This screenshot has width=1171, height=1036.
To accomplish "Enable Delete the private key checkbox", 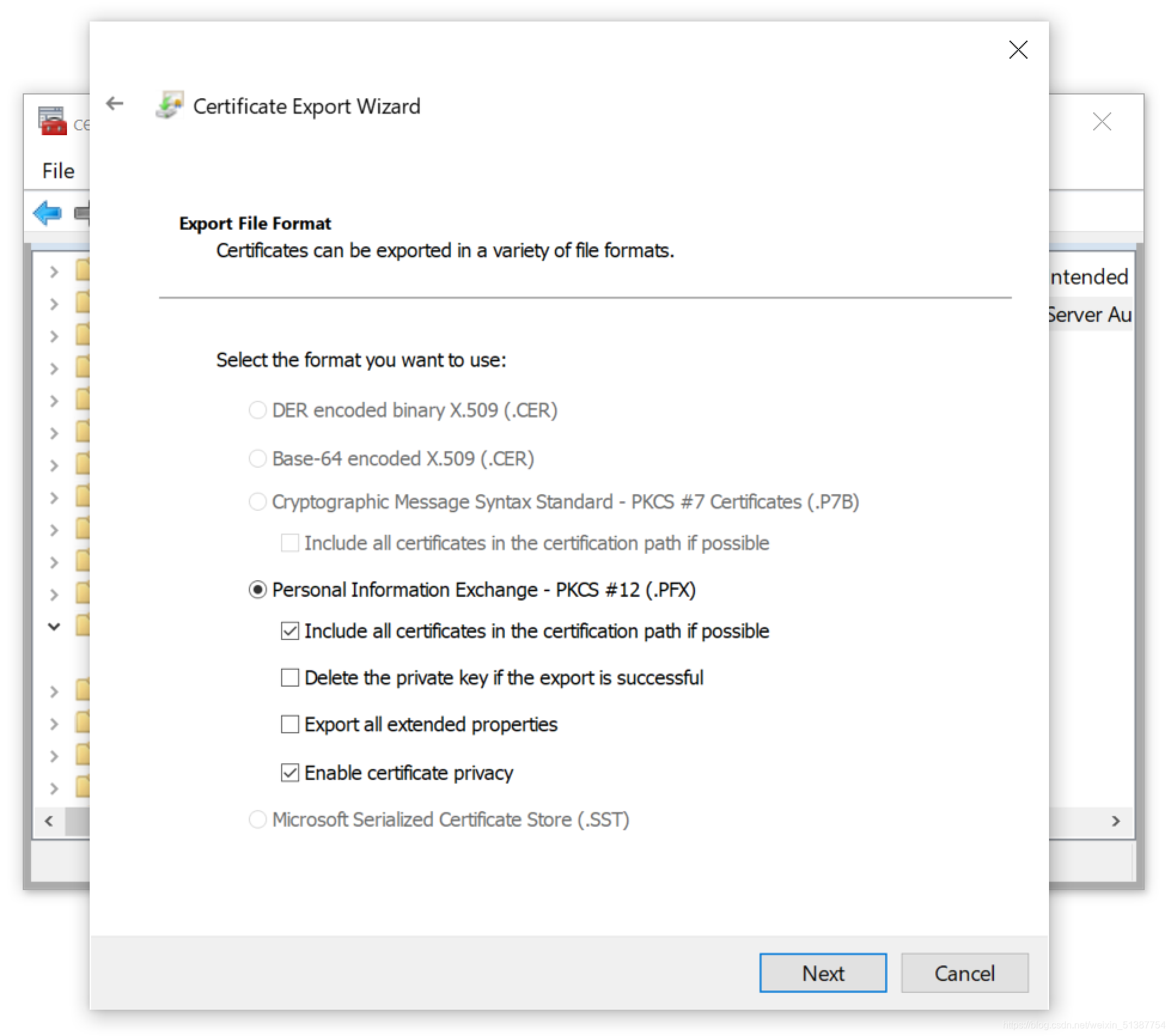I will point(290,678).
